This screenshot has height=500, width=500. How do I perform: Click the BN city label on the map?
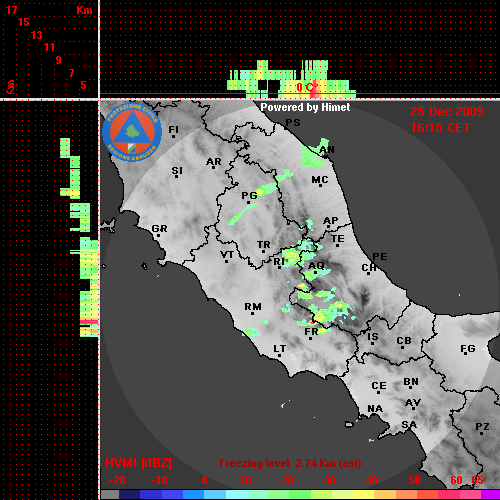click(x=411, y=382)
